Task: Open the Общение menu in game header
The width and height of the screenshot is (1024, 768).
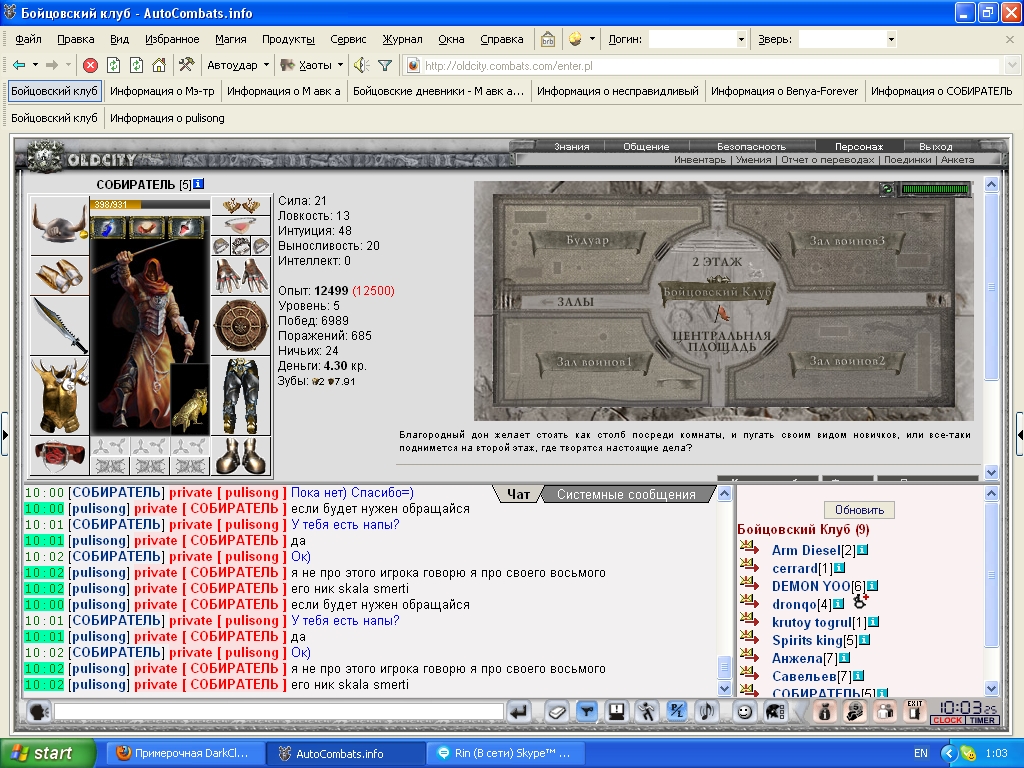Action: click(645, 146)
